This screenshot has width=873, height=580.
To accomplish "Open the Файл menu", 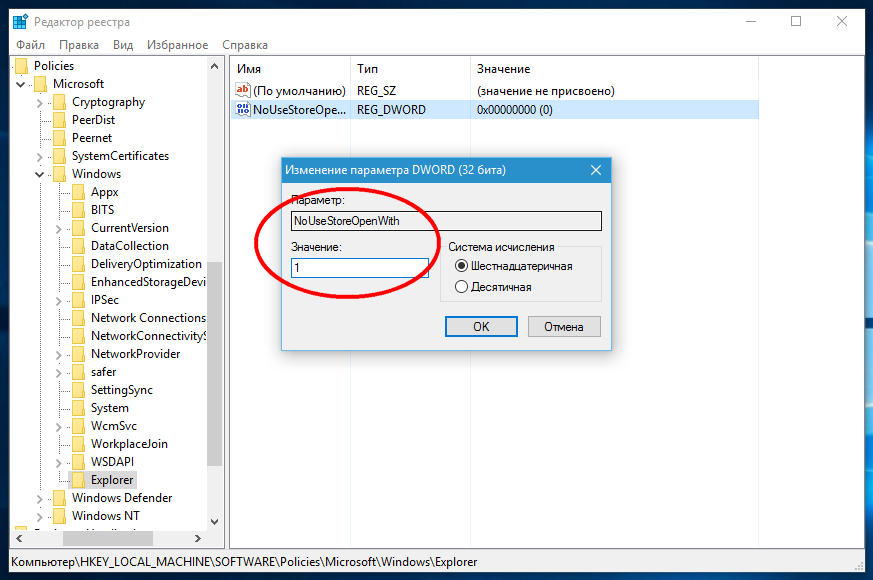I will 30,45.
